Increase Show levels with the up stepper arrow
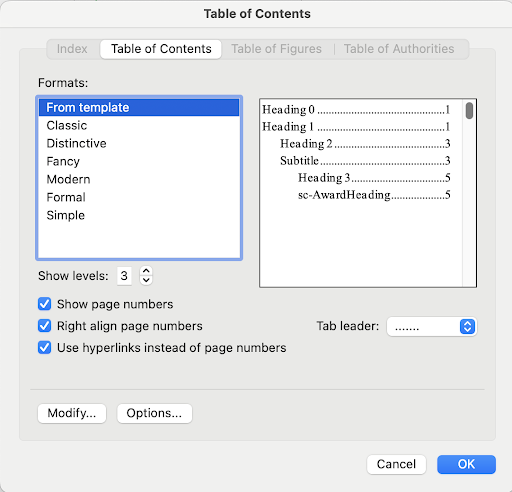Image resolution: width=512 pixels, height=492 pixels. point(146,271)
